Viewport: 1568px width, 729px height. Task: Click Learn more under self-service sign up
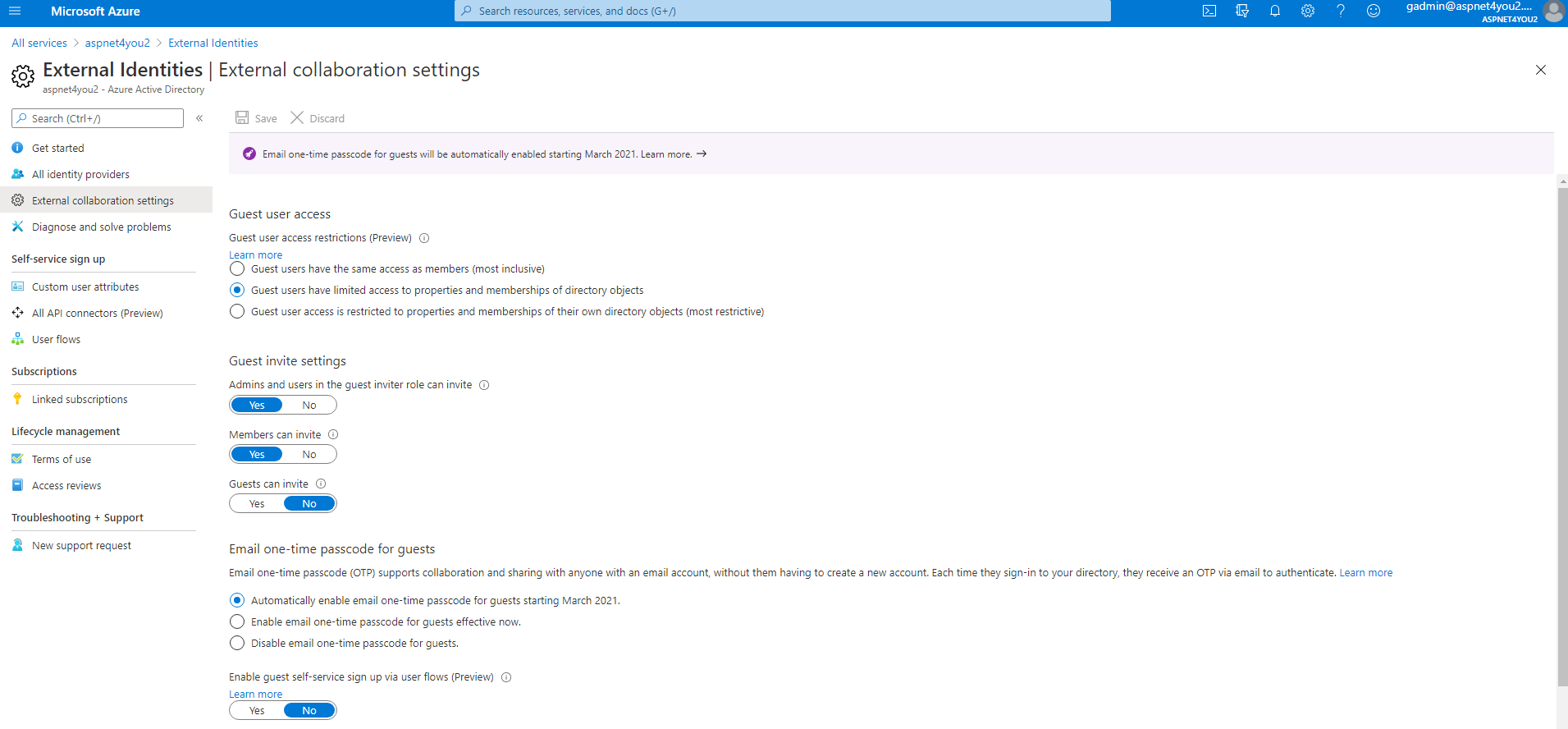click(255, 695)
